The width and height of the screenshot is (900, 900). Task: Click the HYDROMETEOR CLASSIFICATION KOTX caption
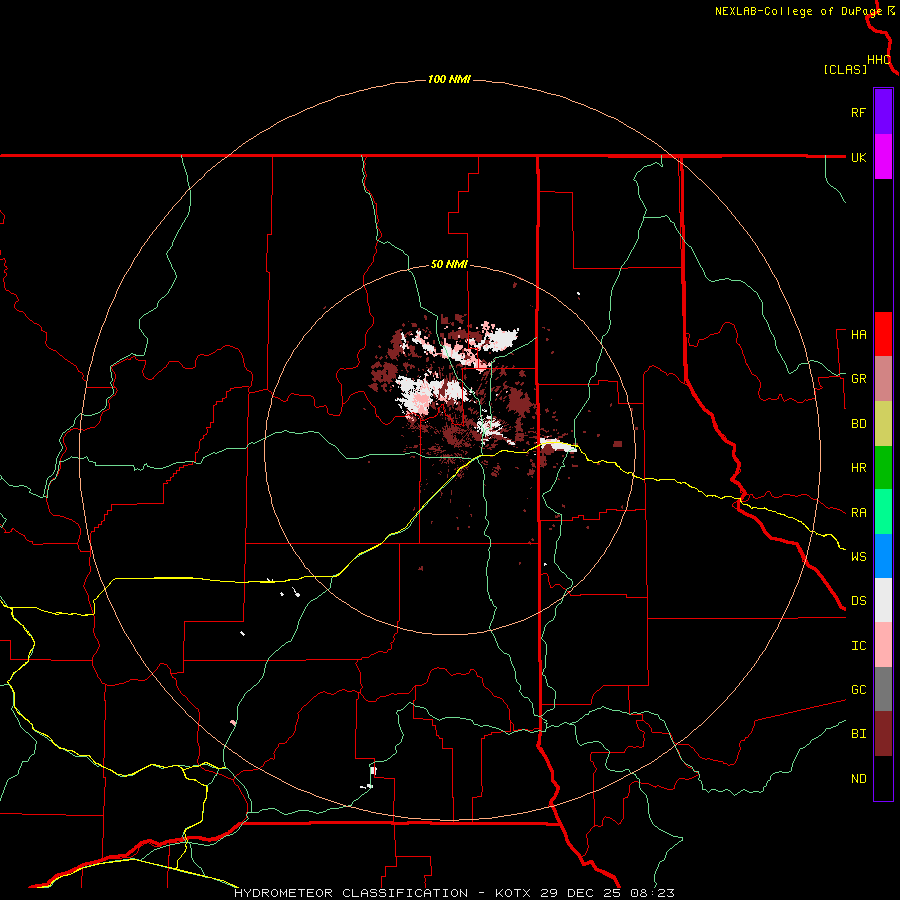click(x=454, y=893)
